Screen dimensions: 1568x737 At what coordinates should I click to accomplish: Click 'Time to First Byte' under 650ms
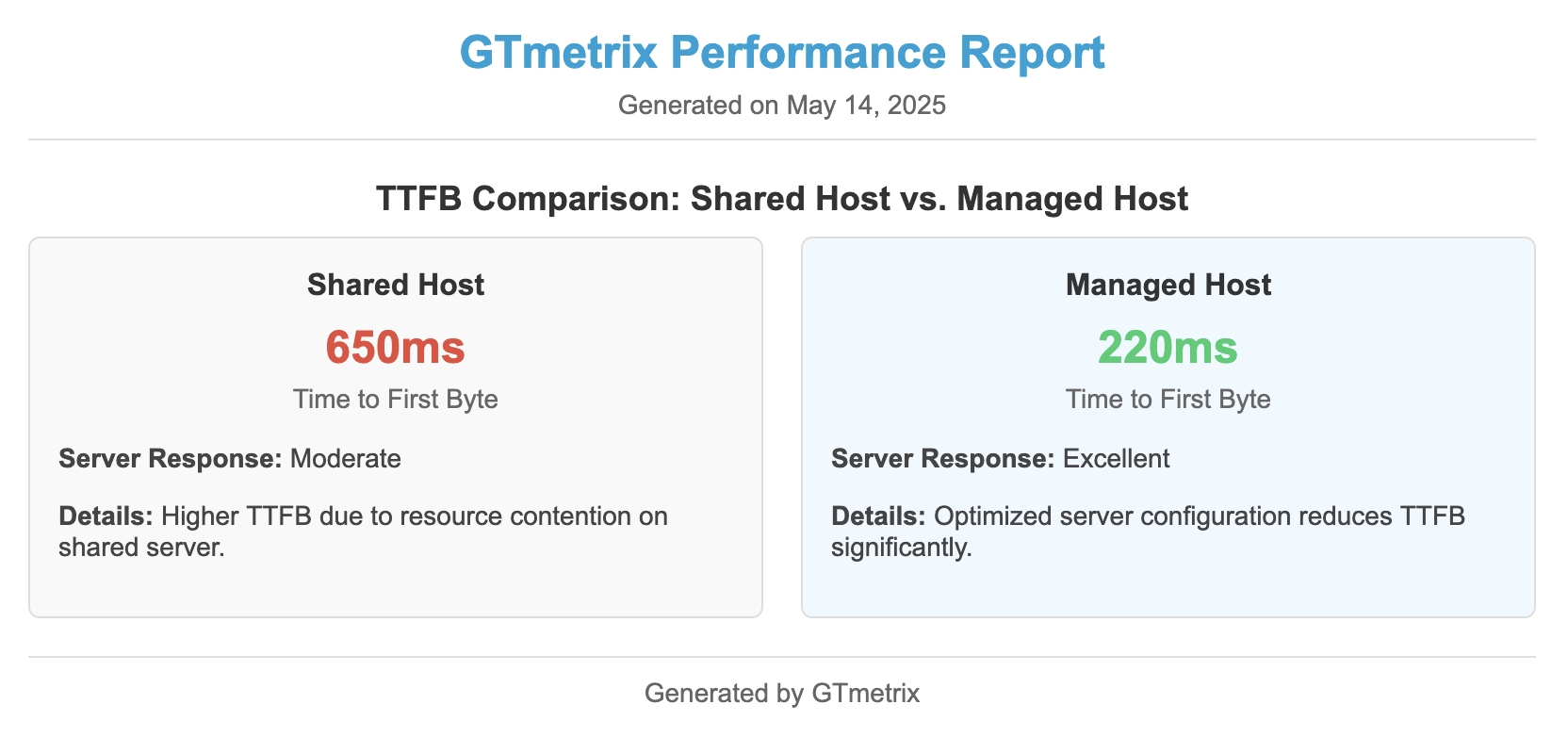pyautogui.click(x=396, y=399)
